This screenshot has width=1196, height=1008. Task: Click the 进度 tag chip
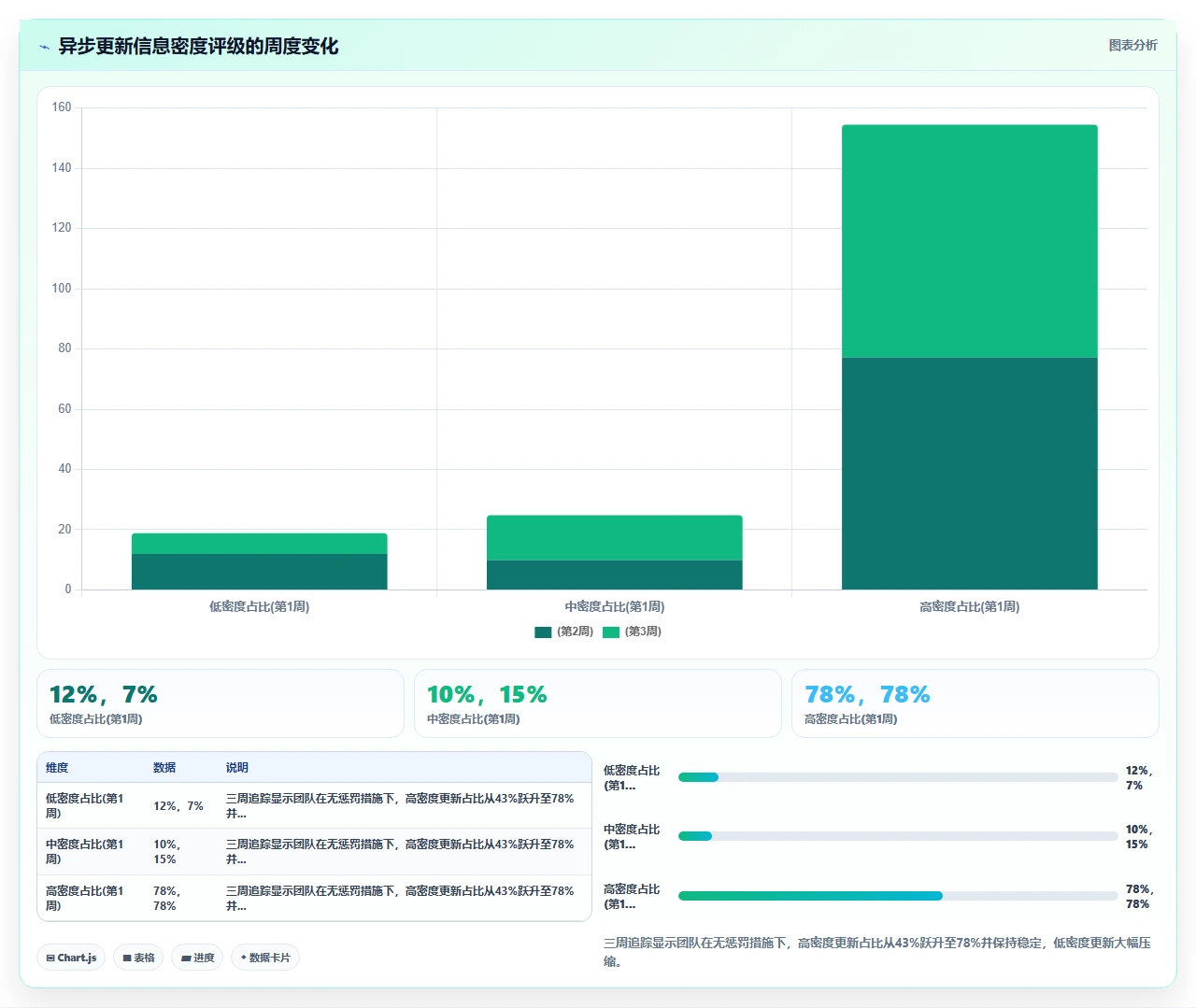coord(197,958)
